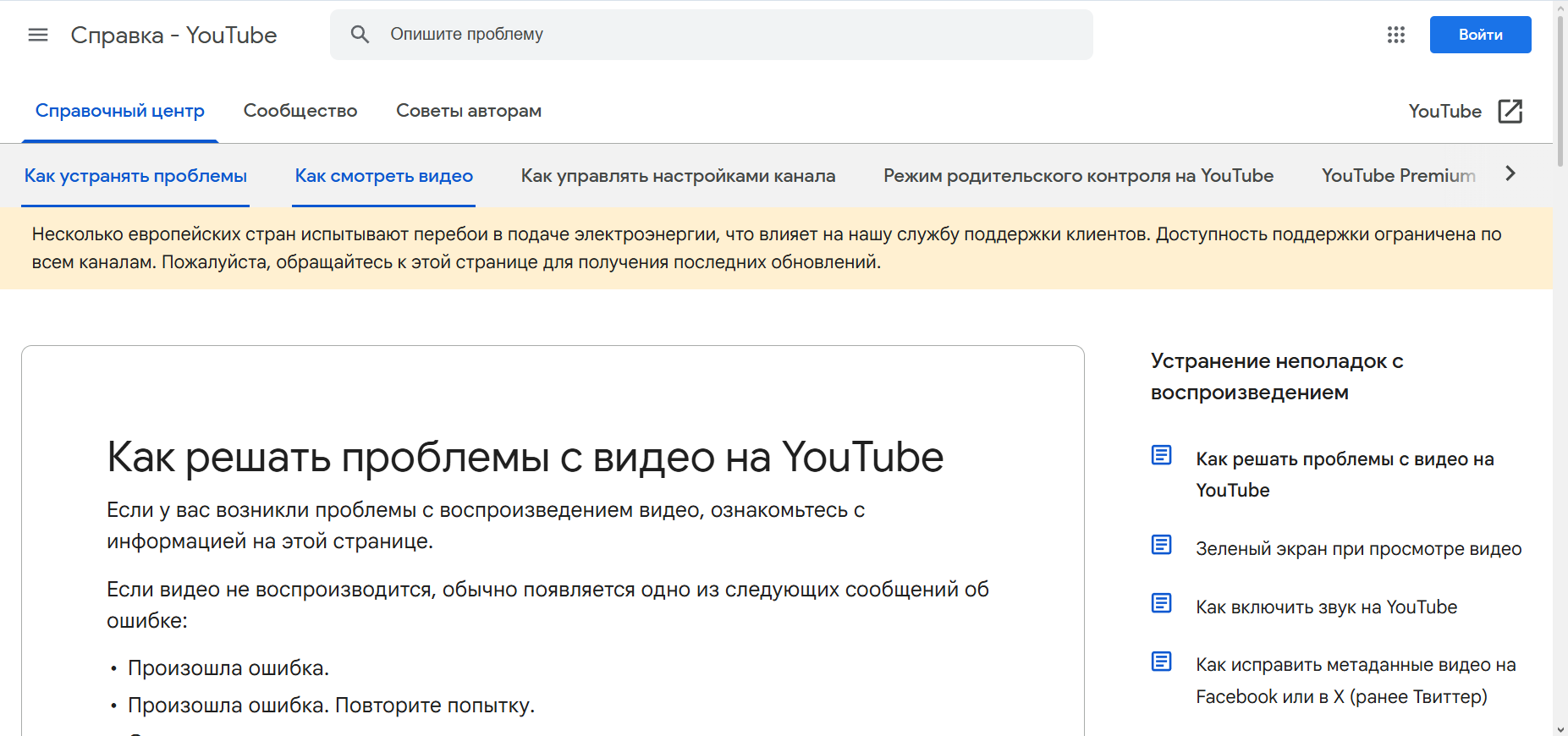This screenshot has height=736, width=1568.
Task: Click the sidebar heading 'Устранение неполадок с воспроизведением'
Action: tap(1277, 376)
